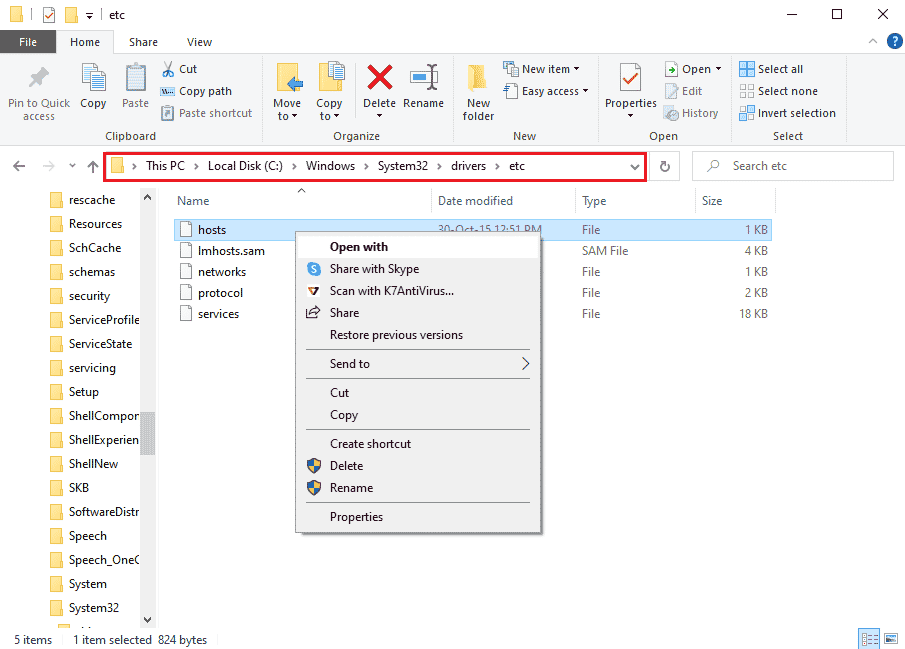Image resolution: width=905 pixels, height=649 pixels.
Task: Open the security folder in navigation pane
Action: 89,296
